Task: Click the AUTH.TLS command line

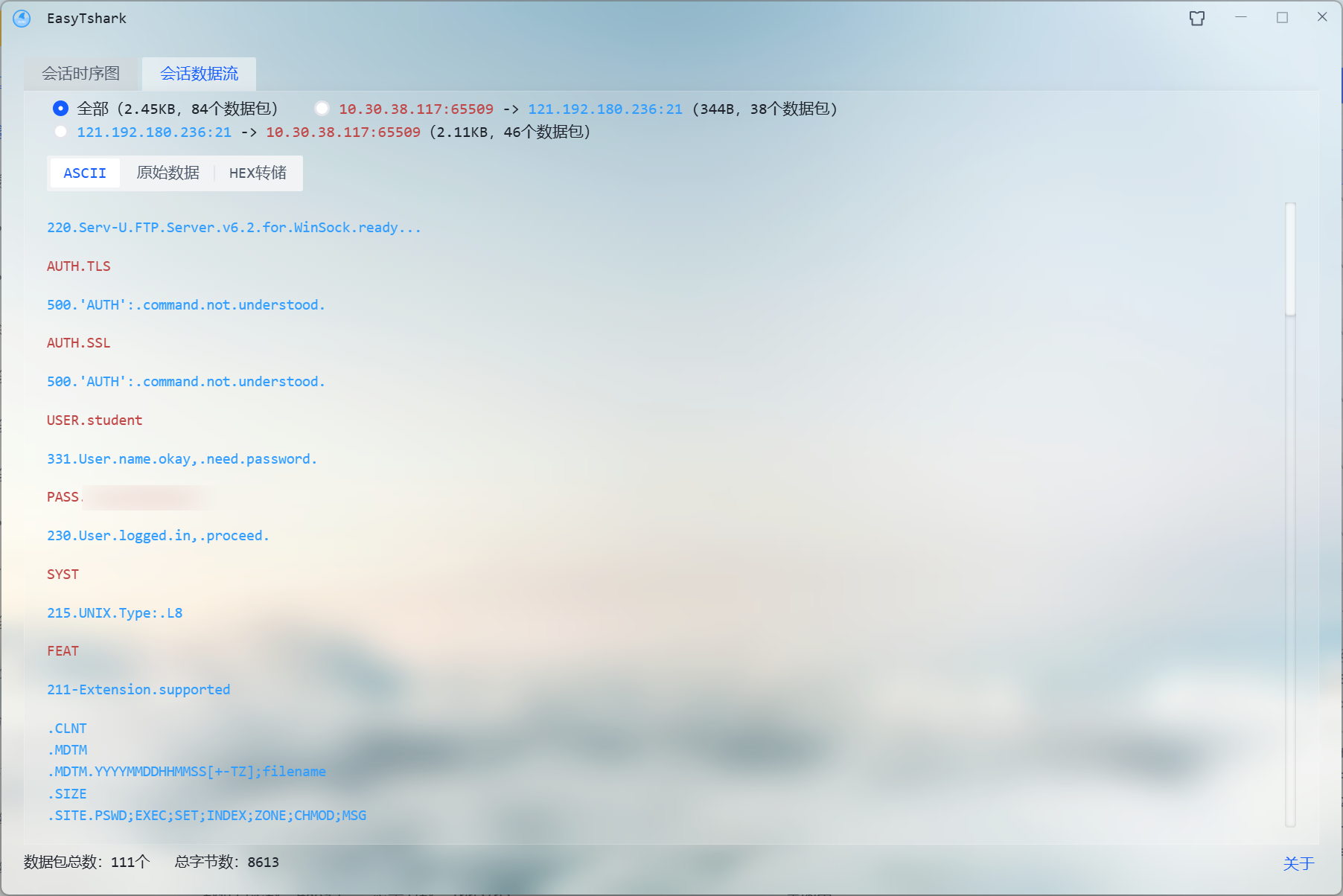Action: click(78, 266)
